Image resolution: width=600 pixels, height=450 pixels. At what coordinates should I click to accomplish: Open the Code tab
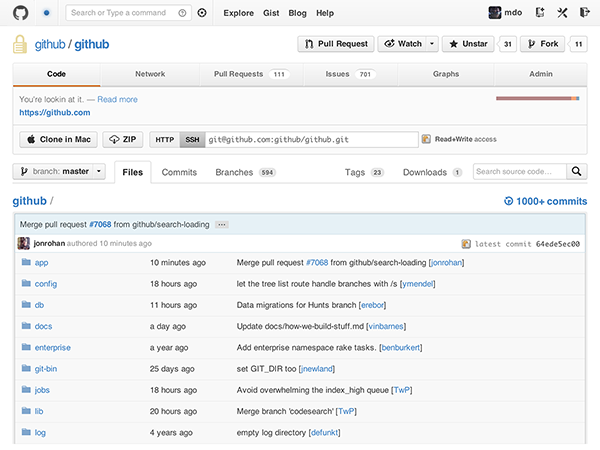(x=57, y=74)
